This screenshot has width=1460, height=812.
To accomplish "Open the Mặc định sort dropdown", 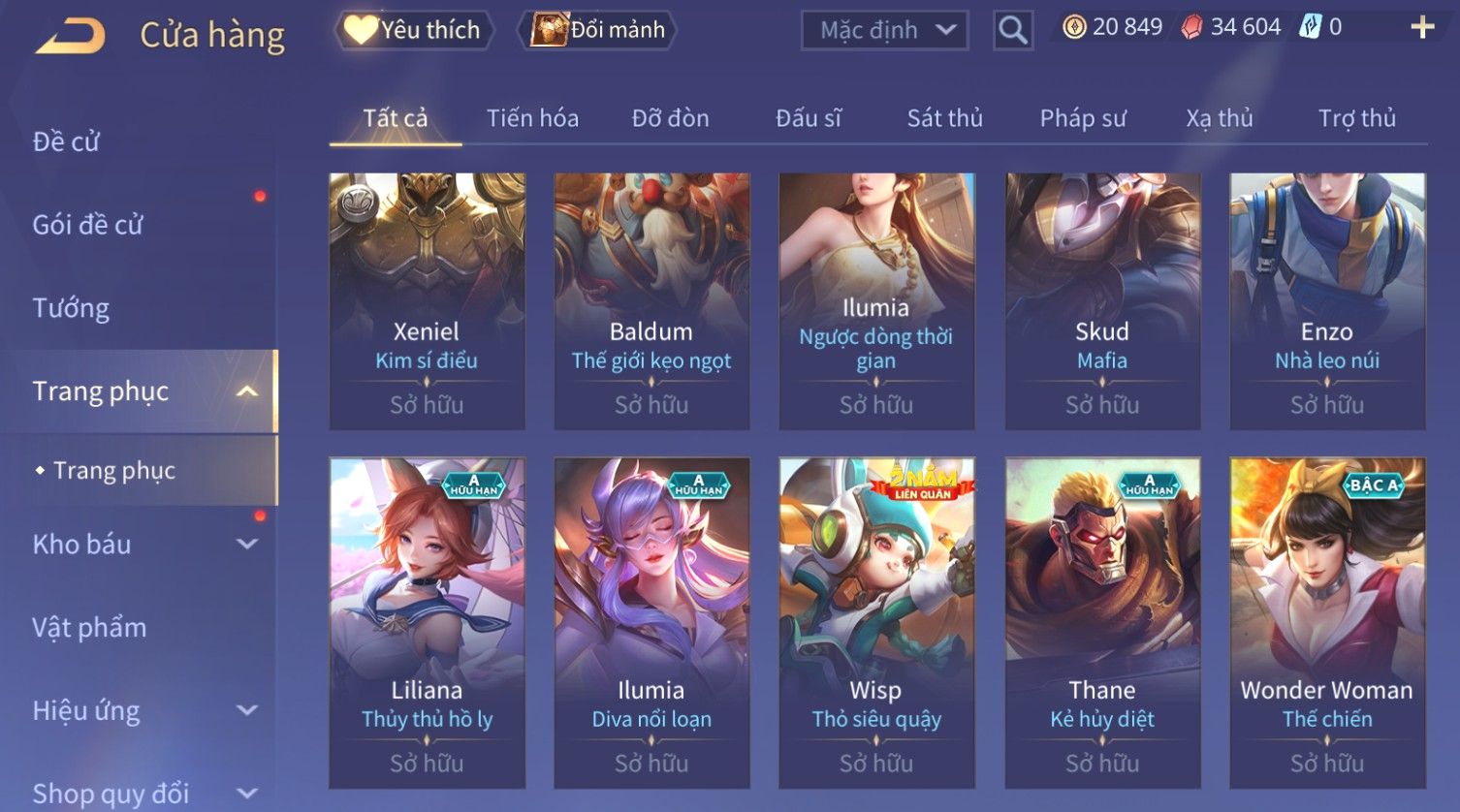I will click(x=885, y=31).
